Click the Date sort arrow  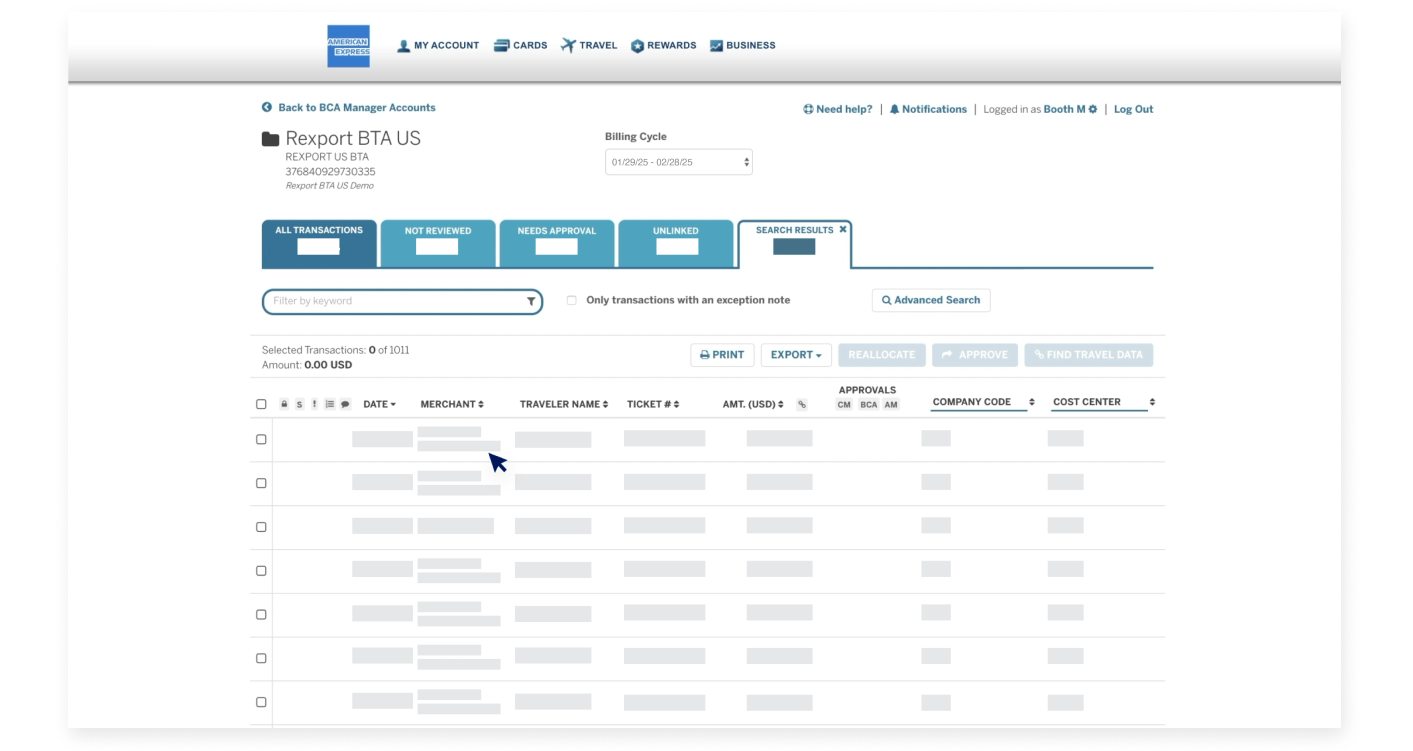pos(394,403)
